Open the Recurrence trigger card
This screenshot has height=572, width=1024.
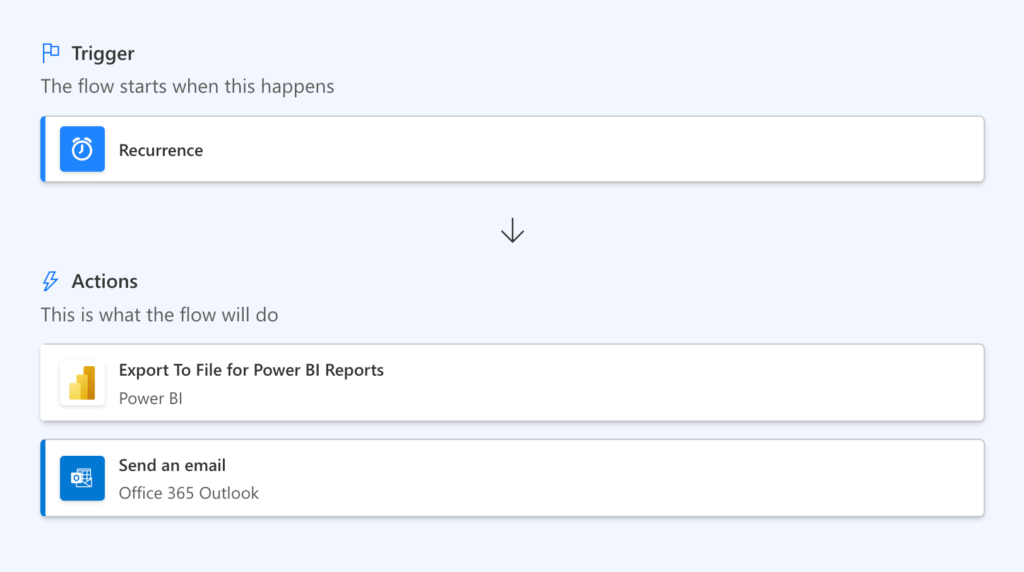512,149
